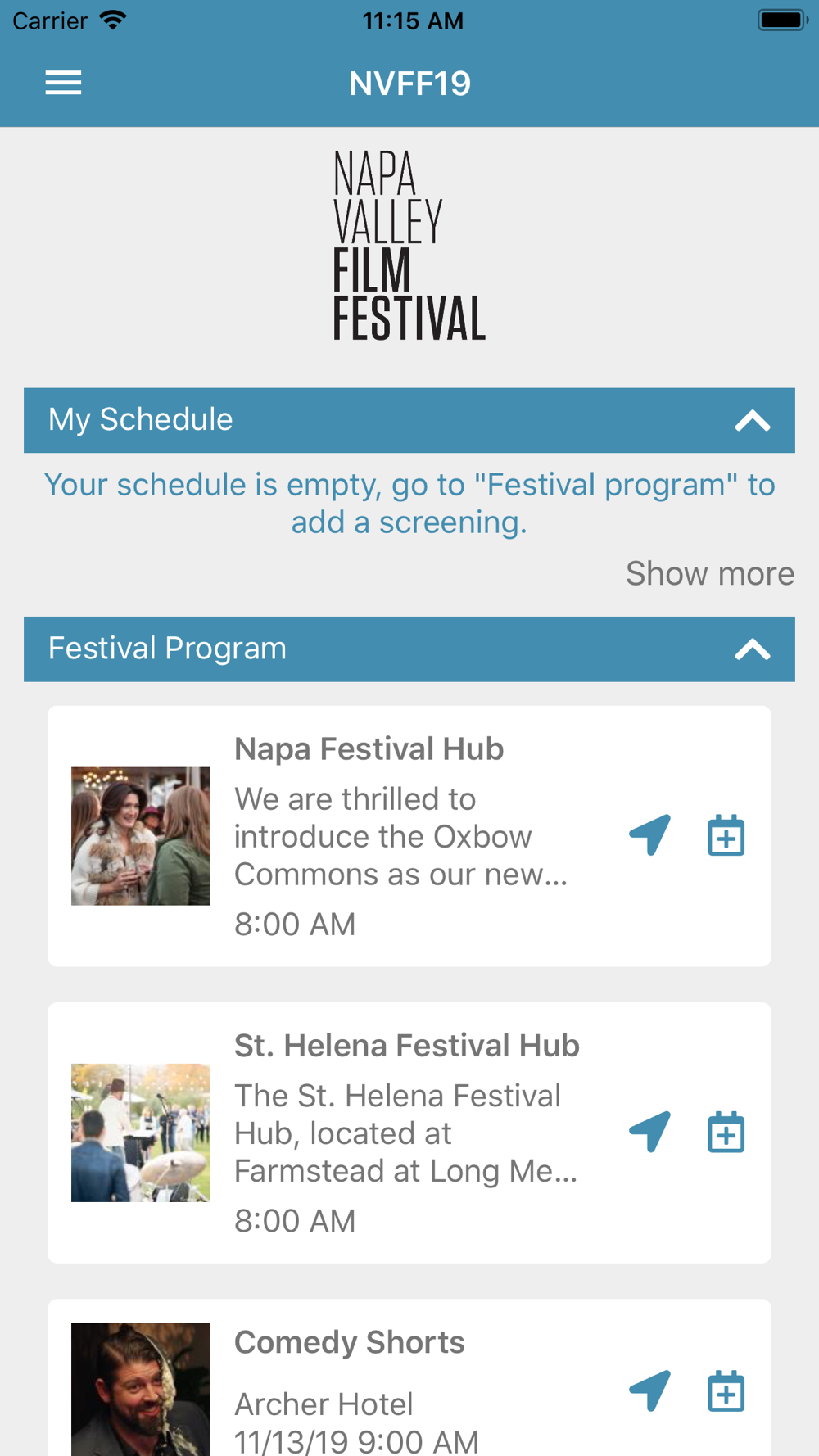Add Comedy Shorts to calendar
The height and width of the screenshot is (1456, 819).
click(726, 1390)
